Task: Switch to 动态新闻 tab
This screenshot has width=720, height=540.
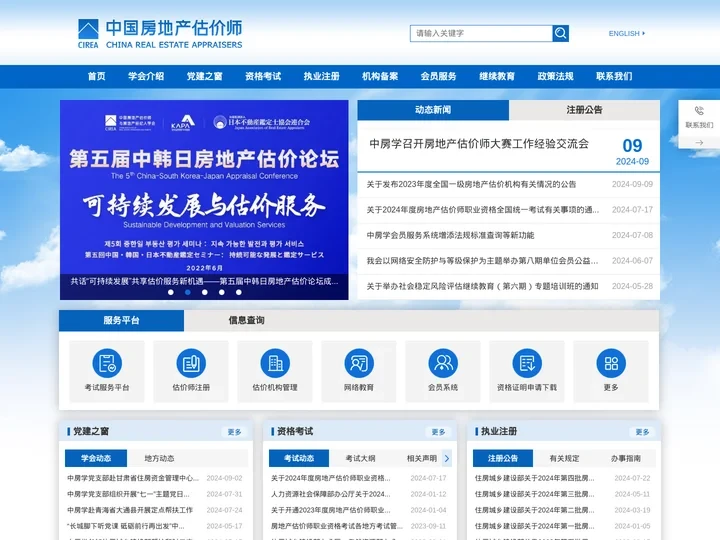Action: (433, 110)
